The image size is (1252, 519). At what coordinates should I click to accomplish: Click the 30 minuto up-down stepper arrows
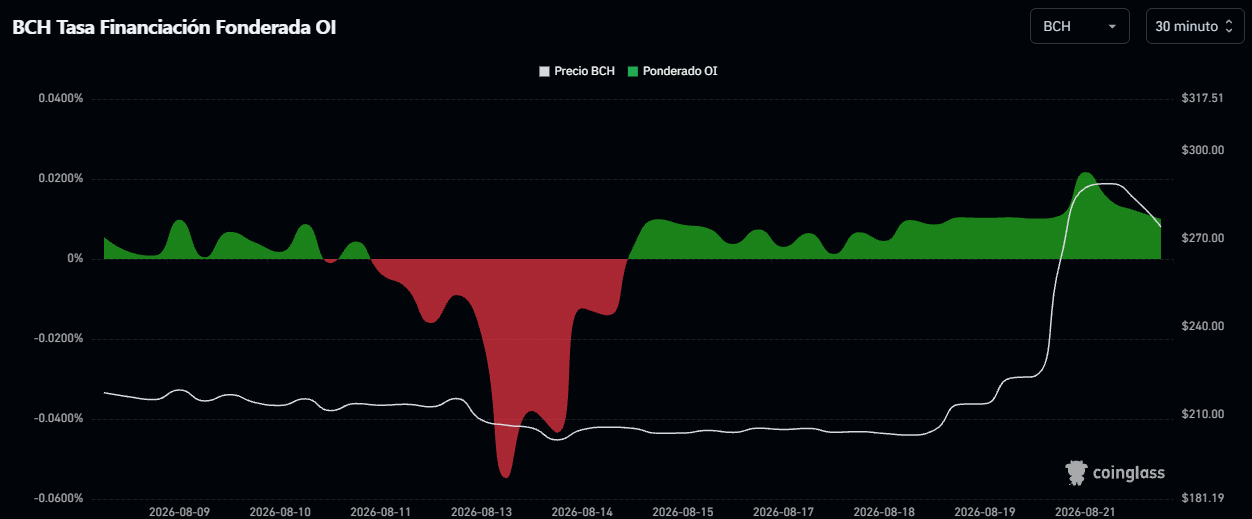[1229, 27]
